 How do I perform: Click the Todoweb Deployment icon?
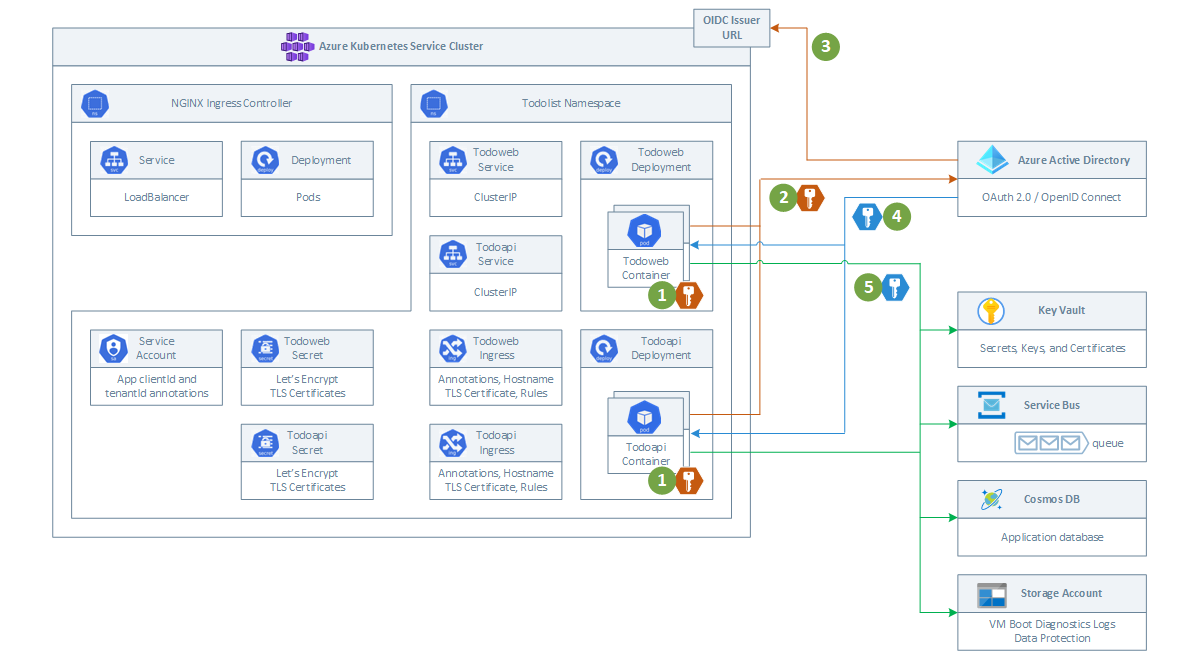click(603, 160)
